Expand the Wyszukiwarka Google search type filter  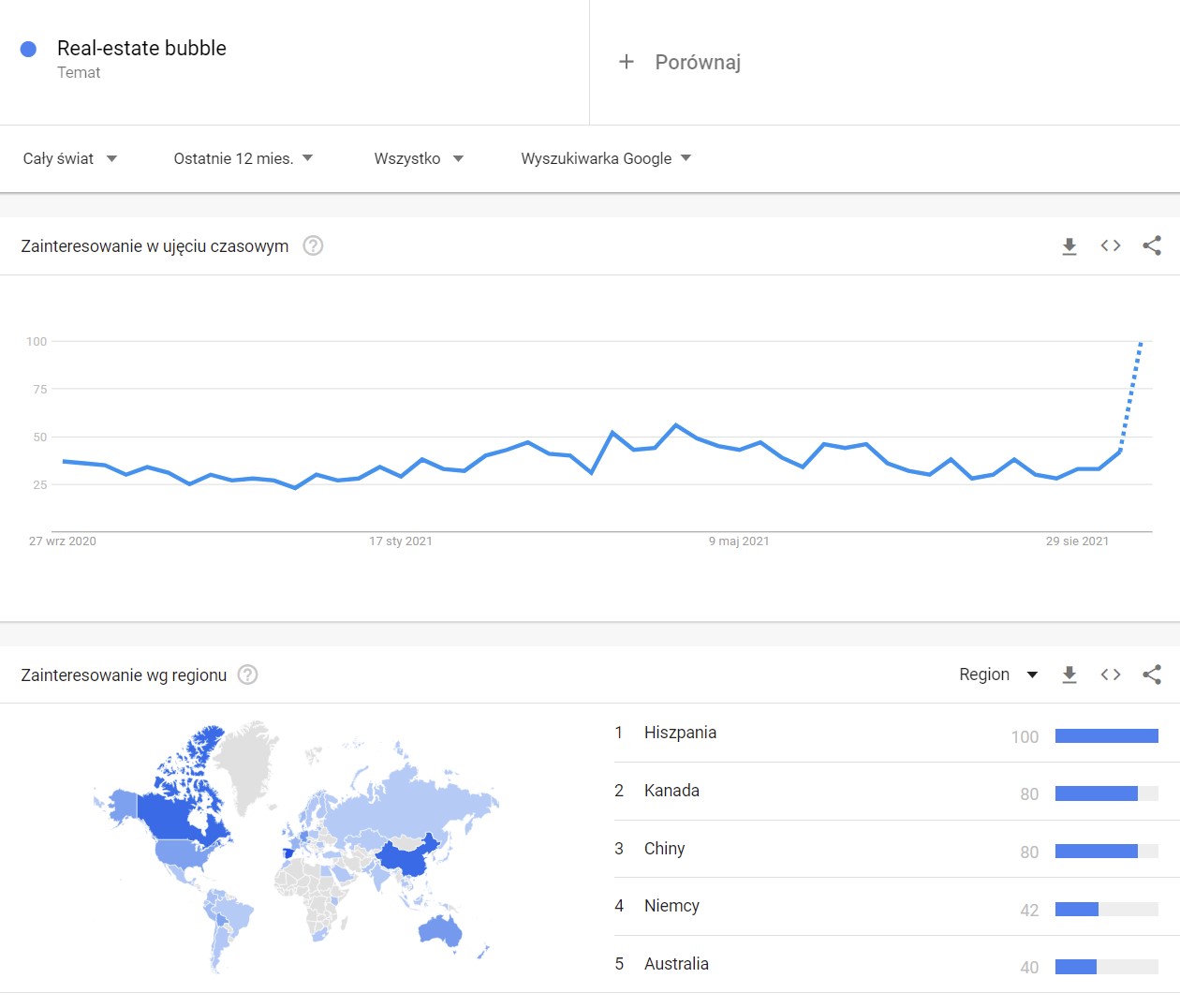point(606,158)
